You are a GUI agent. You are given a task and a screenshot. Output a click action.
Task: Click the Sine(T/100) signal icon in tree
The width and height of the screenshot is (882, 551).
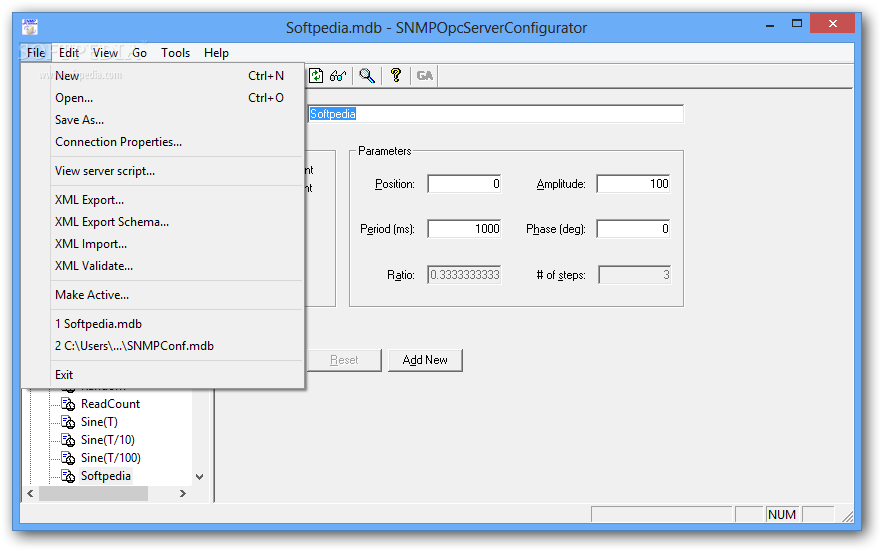68,458
